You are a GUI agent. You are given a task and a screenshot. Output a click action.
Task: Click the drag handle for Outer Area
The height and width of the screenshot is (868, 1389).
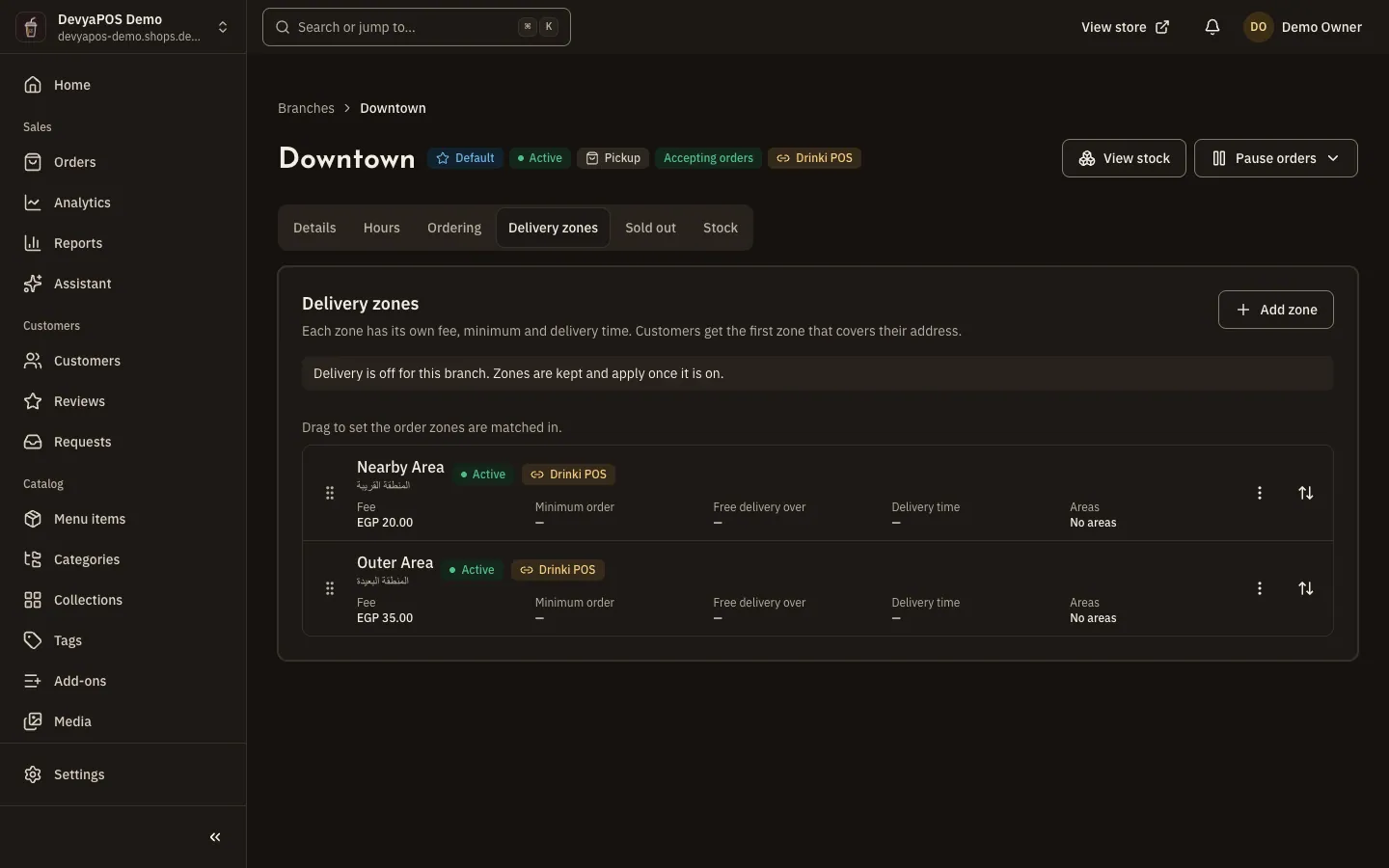[330, 588]
